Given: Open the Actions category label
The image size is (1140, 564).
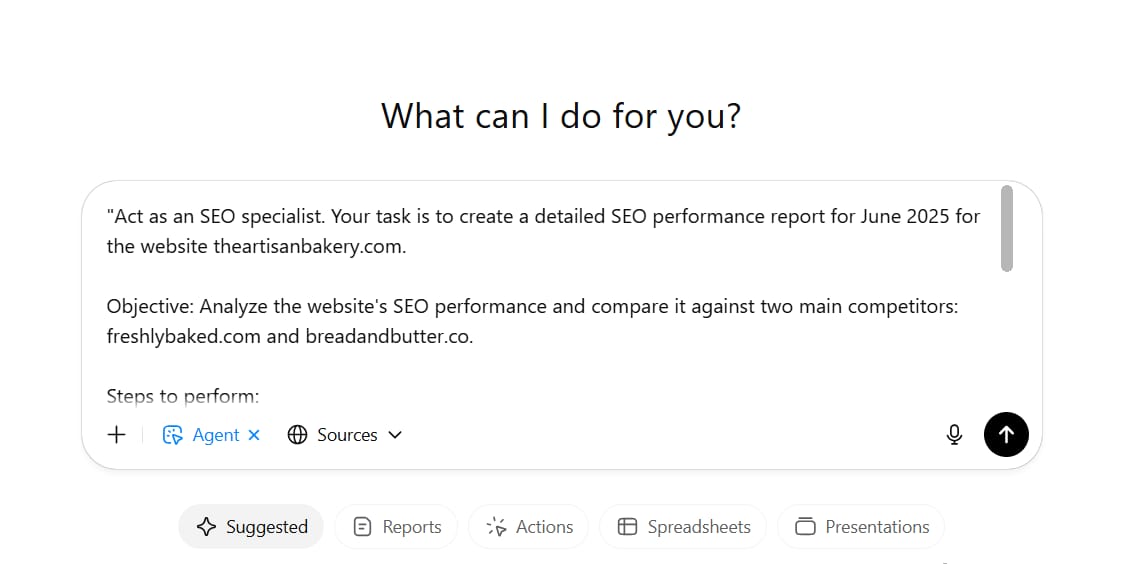Looking at the screenshot, I should pyautogui.click(x=545, y=527).
